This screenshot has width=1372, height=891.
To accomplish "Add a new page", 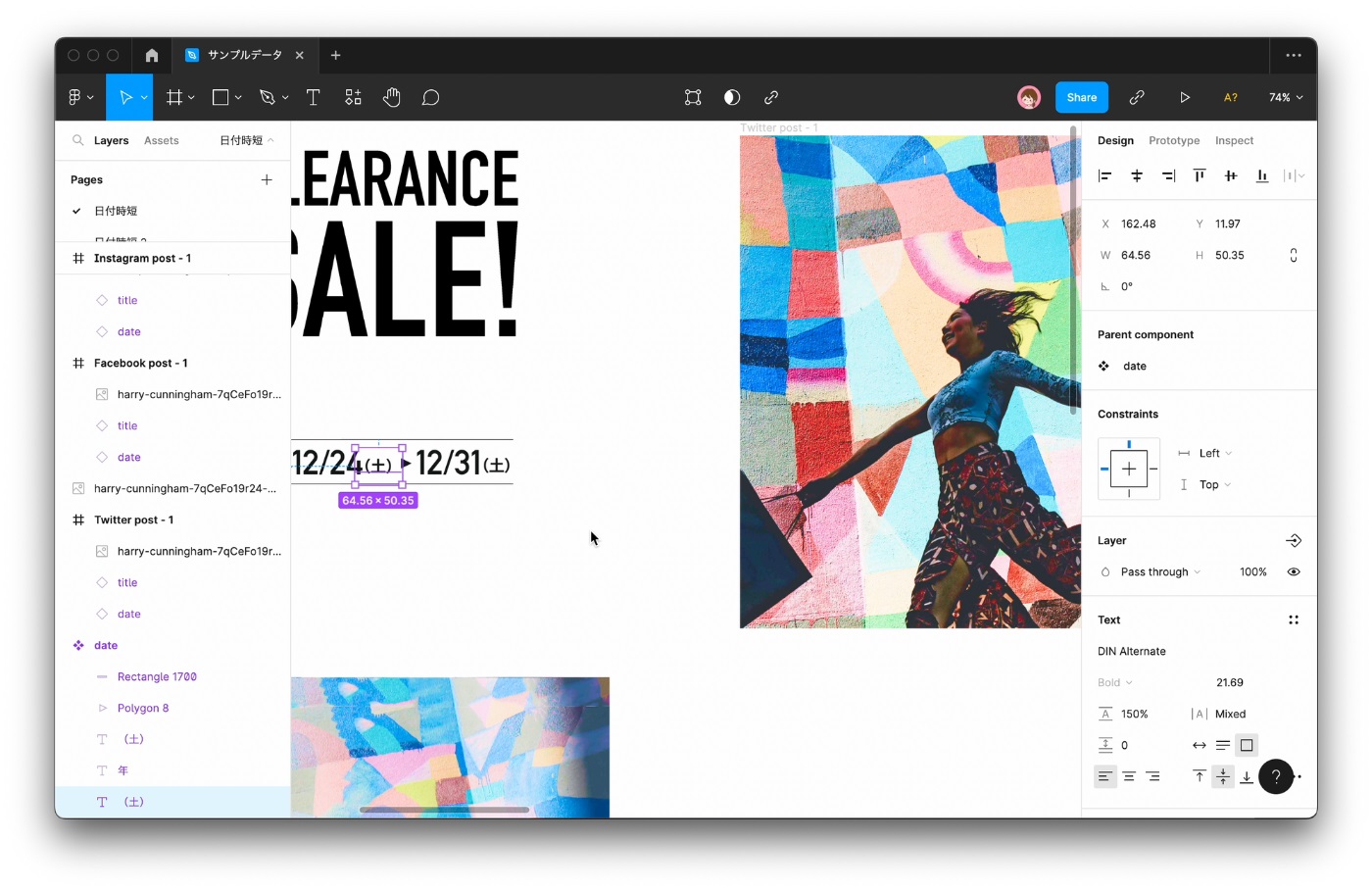I will [x=267, y=179].
